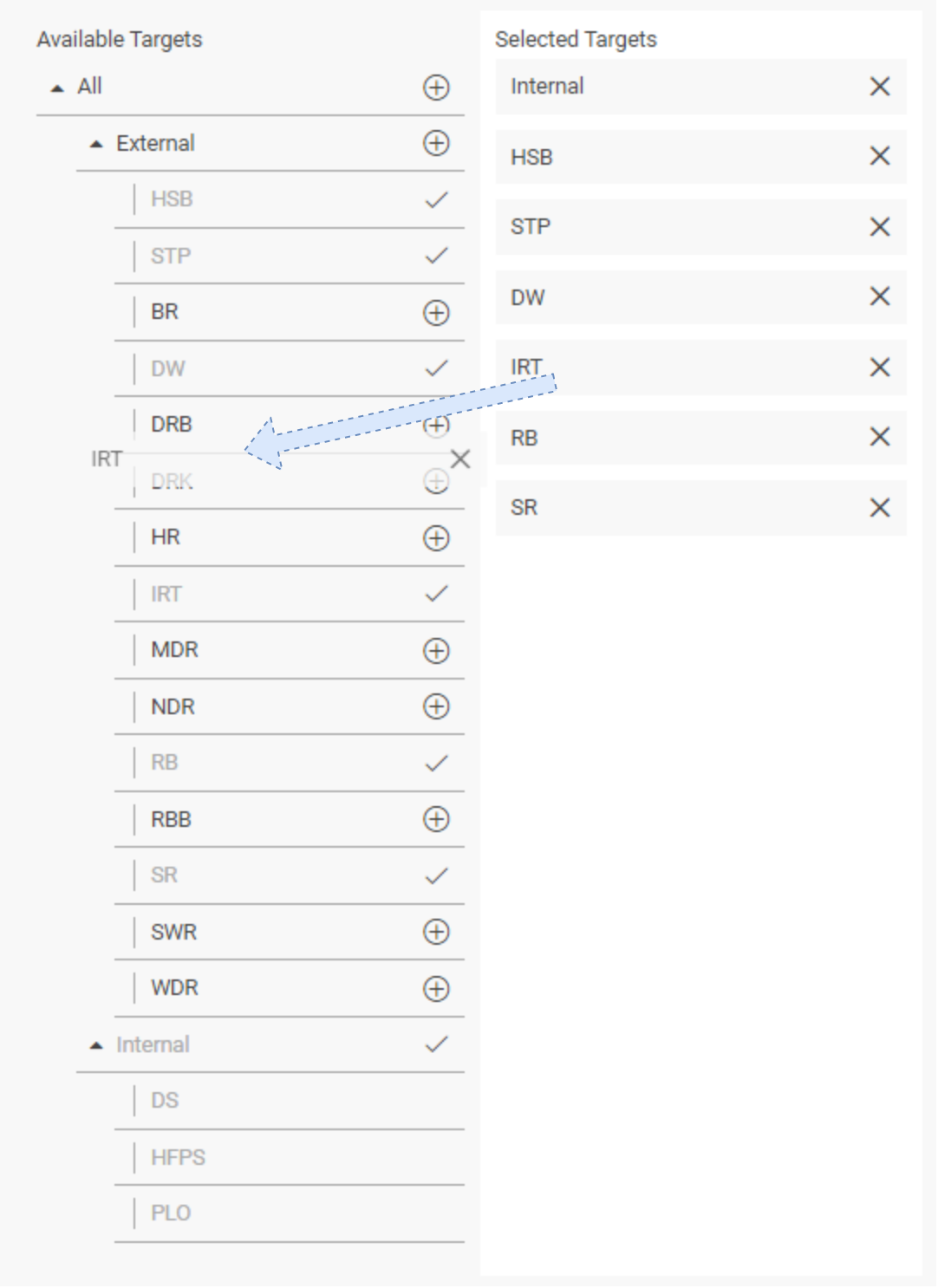Click the checkmark beside the Internal group

[x=436, y=1044]
